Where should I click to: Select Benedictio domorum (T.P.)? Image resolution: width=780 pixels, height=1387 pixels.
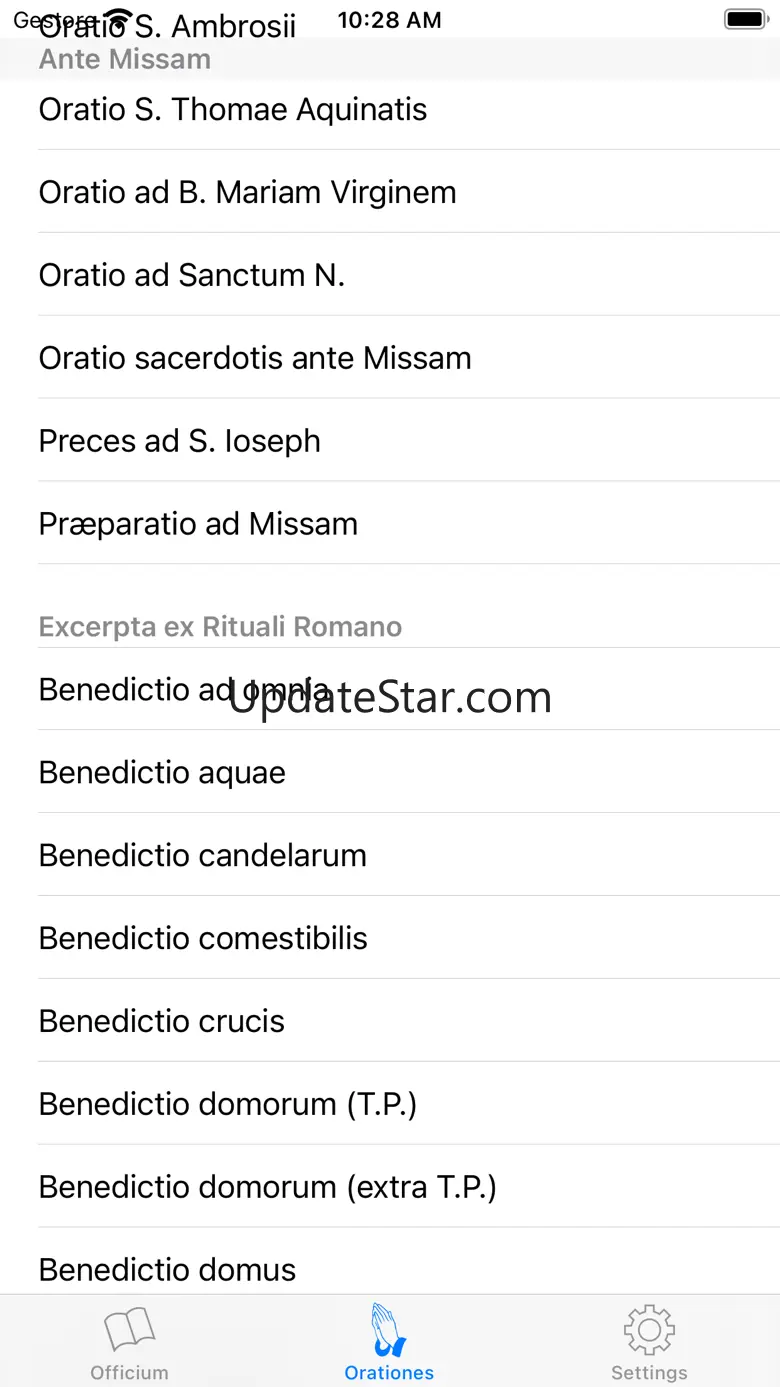click(228, 1105)
